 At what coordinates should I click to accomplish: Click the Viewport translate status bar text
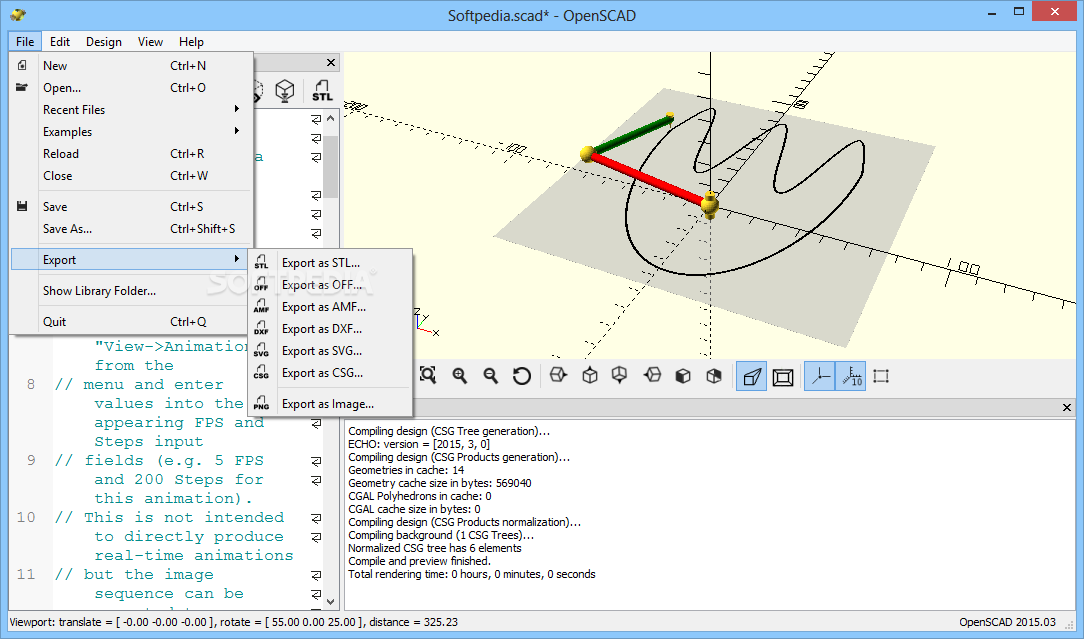coord(233,622)
